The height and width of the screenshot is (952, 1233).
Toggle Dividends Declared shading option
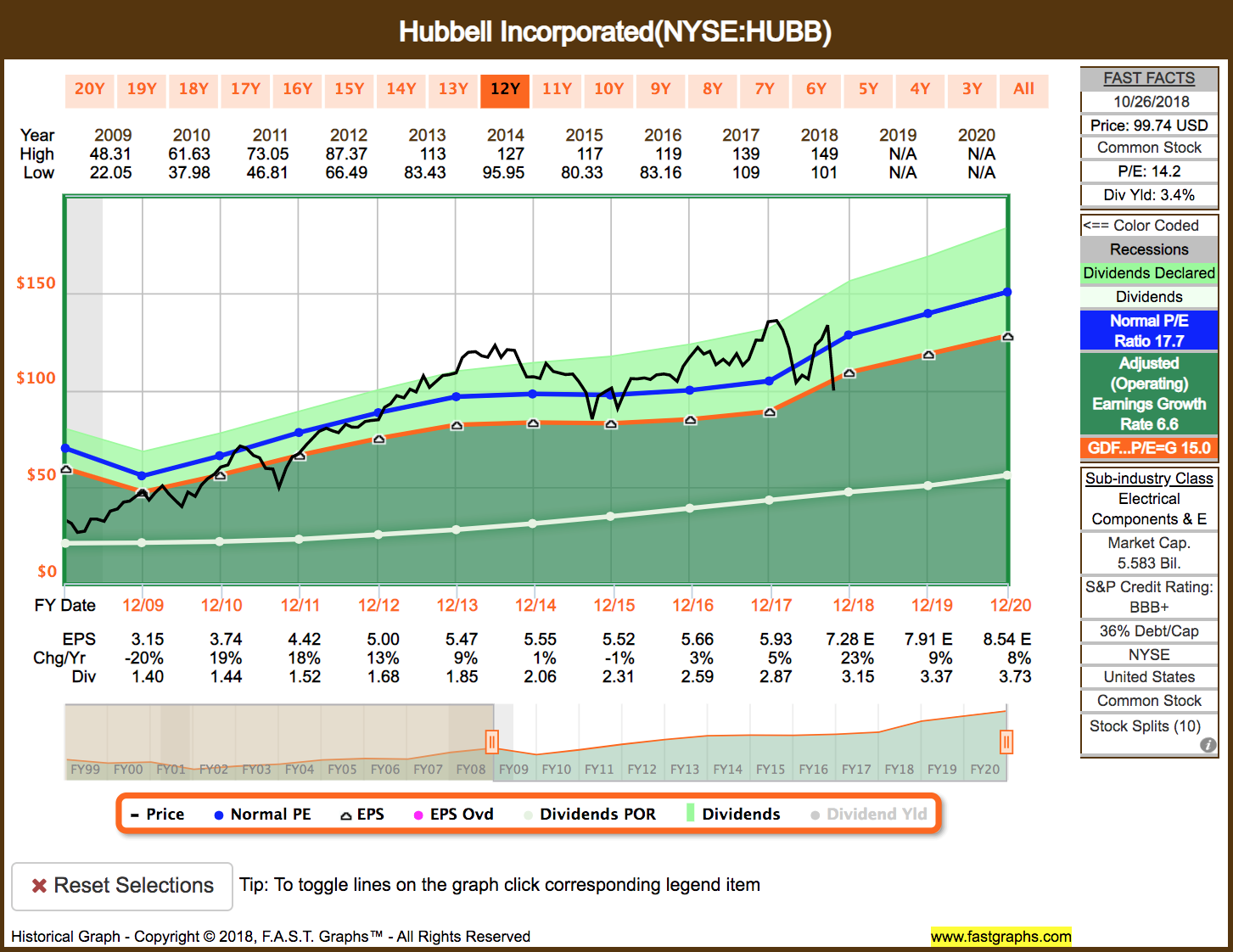[1149, 272]
